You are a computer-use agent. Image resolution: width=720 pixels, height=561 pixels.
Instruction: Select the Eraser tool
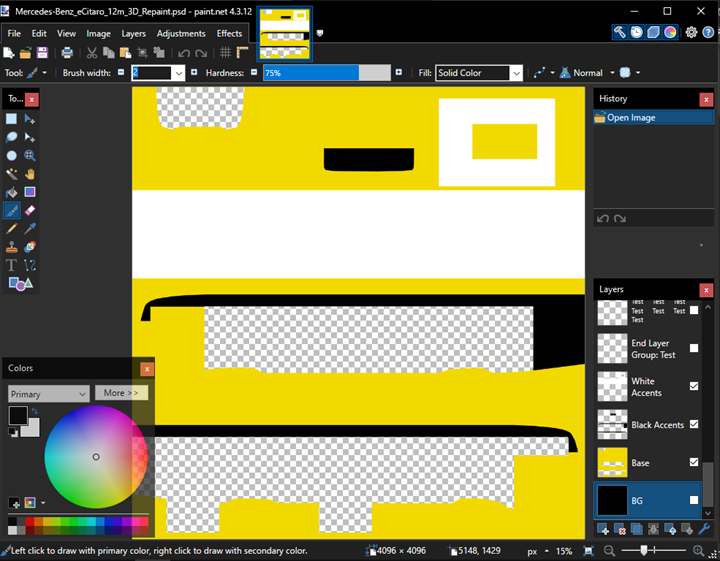click(x=30, y=211)
